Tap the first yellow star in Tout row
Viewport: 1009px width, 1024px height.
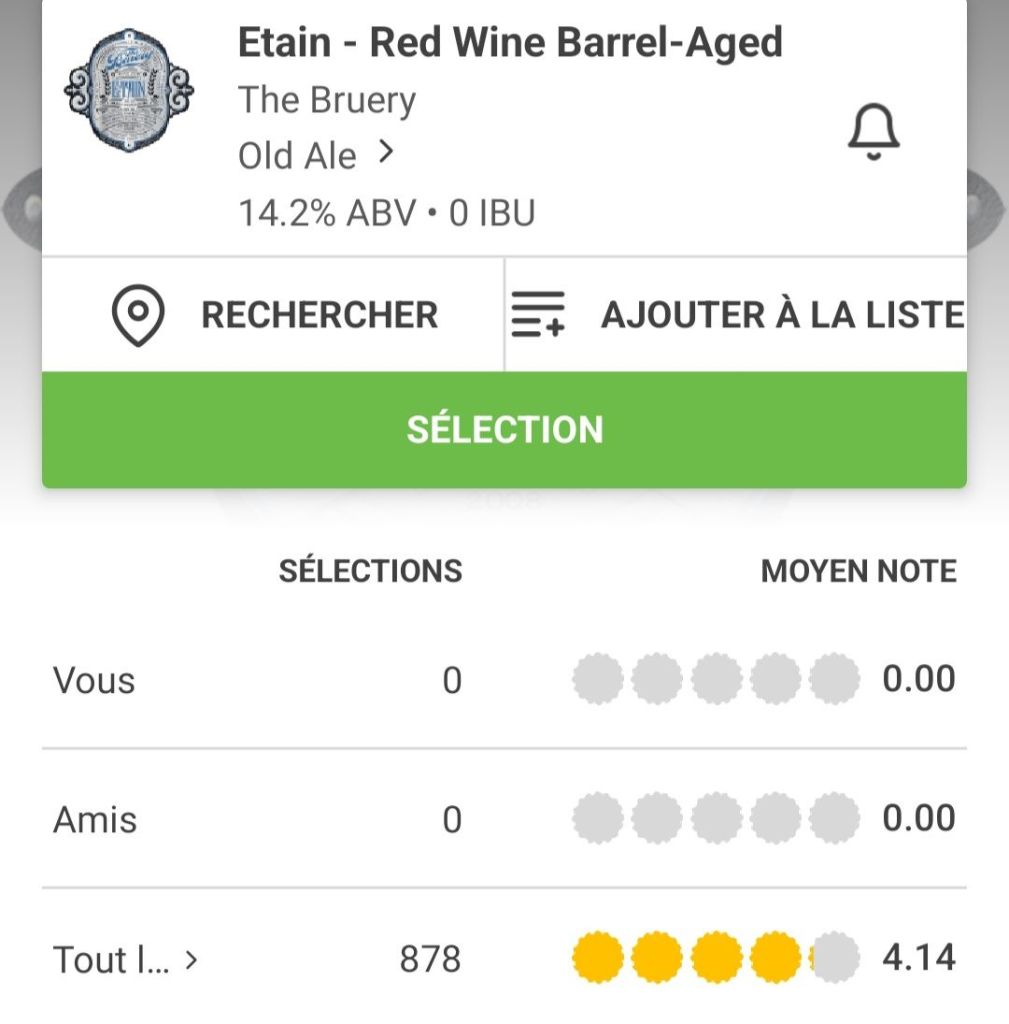coord(597,958)
